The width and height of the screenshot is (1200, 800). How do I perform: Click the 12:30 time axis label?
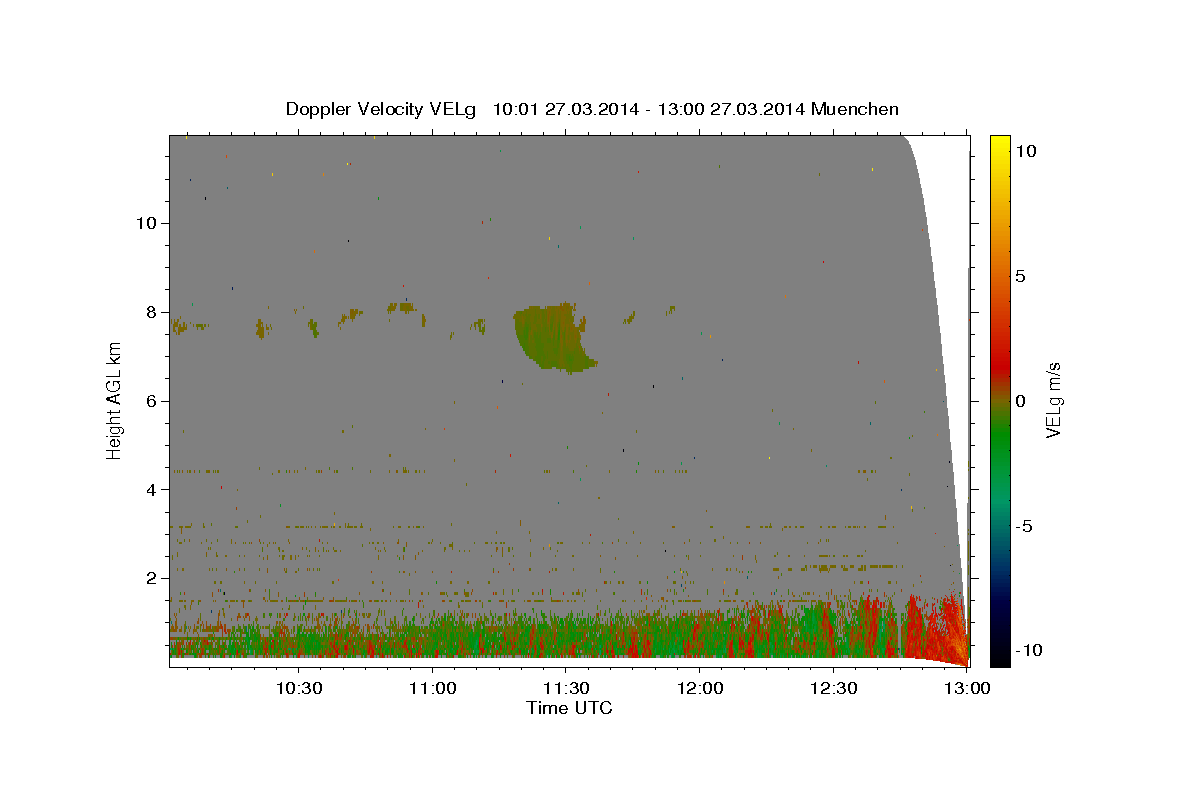tap(832, 688)
